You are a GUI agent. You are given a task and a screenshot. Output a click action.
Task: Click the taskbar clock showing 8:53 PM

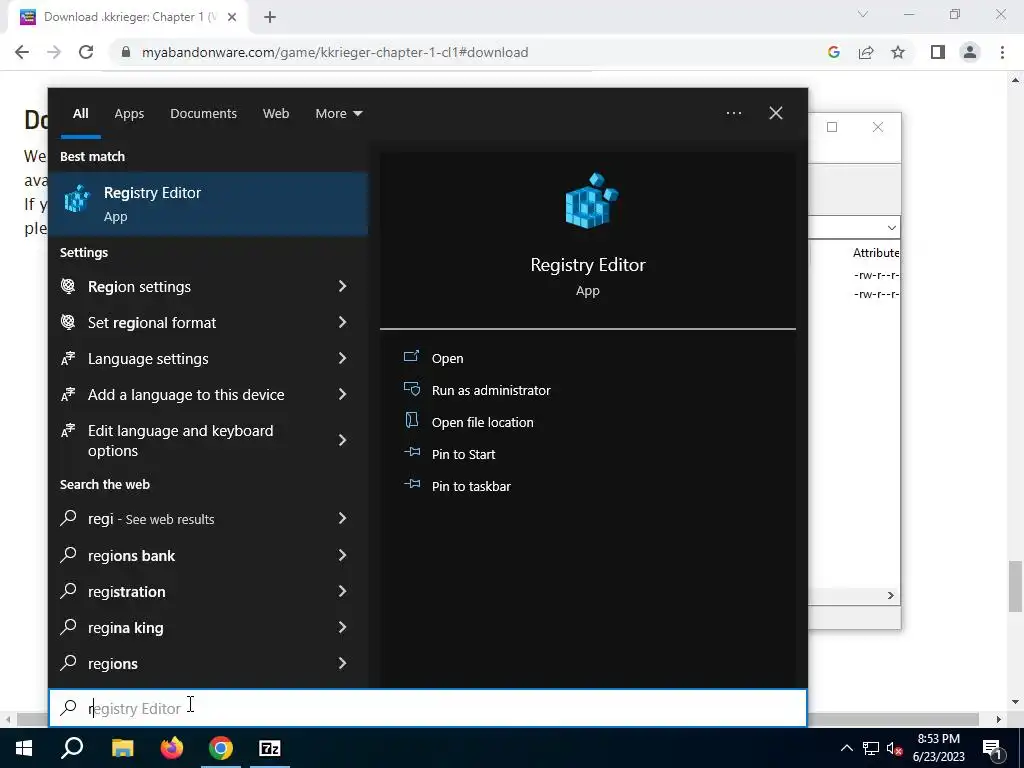click(x=938, y=748)
